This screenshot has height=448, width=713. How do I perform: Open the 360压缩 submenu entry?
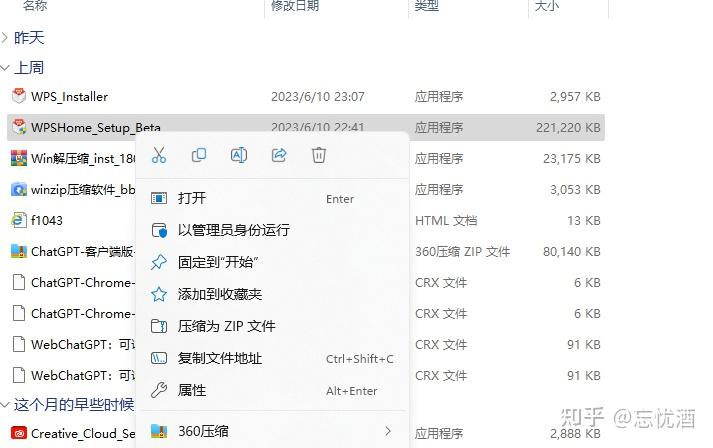click(x=272, y=431)
